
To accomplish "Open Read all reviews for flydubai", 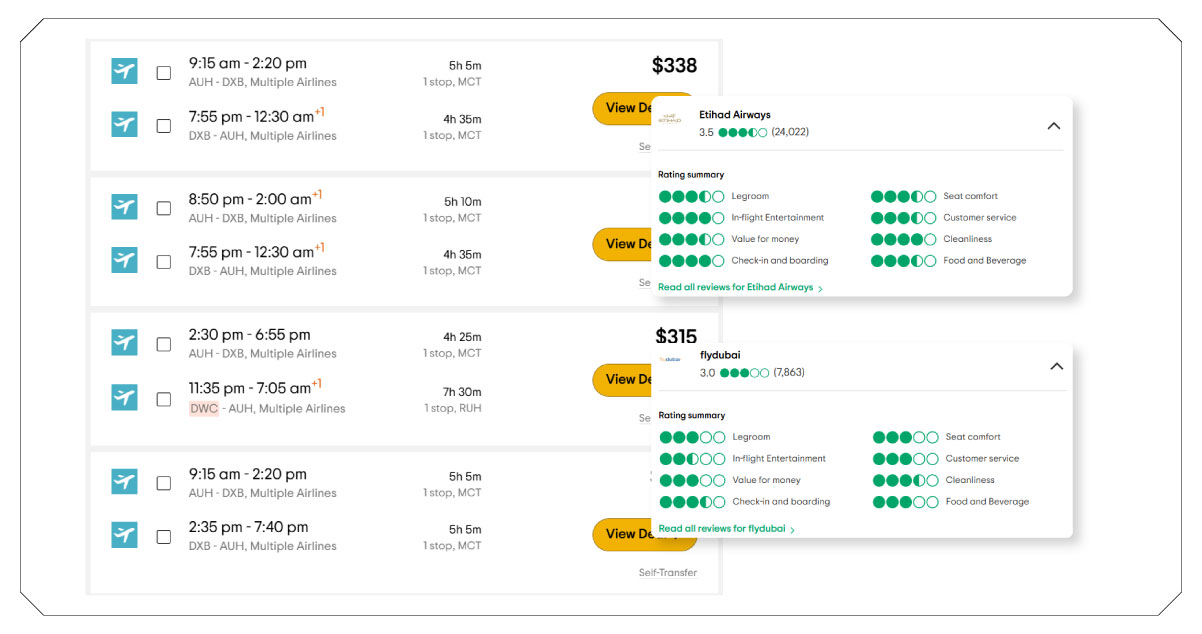I will 721,529.
